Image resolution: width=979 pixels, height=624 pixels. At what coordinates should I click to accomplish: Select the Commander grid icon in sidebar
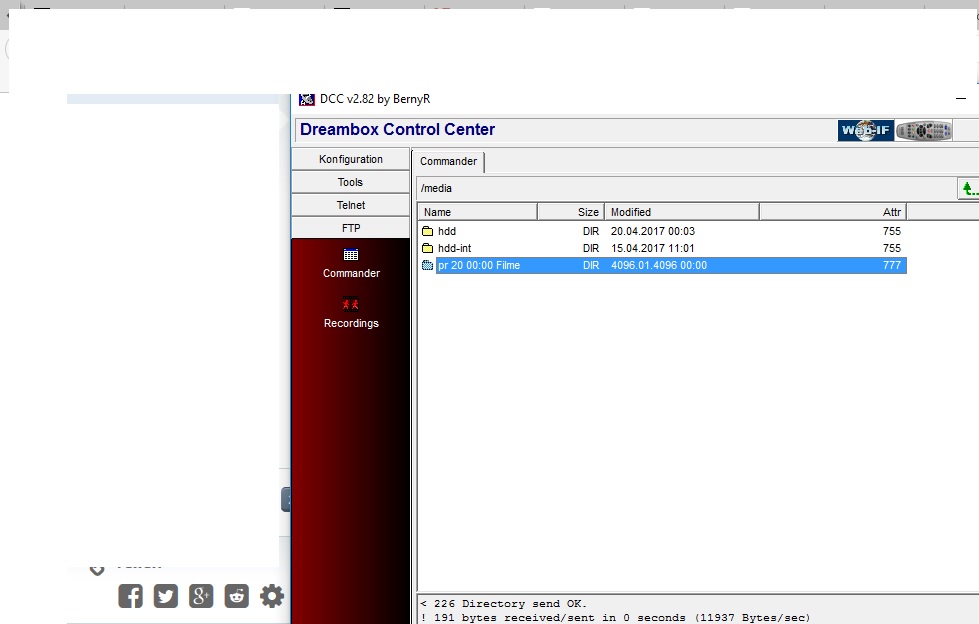[x=351, y=255]
